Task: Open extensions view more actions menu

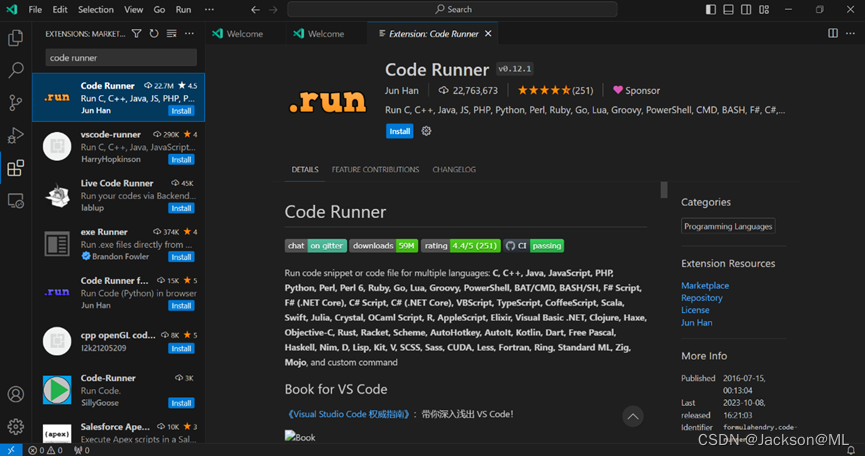Action: (189, 34)
